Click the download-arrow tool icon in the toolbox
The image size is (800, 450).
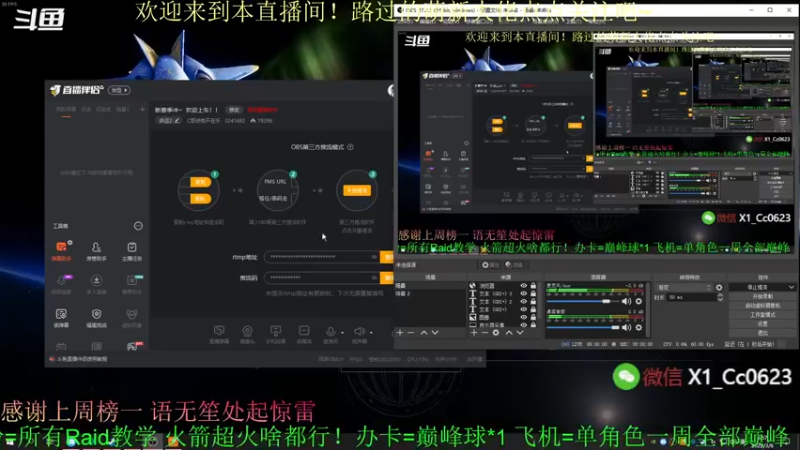tap(96, 280)
